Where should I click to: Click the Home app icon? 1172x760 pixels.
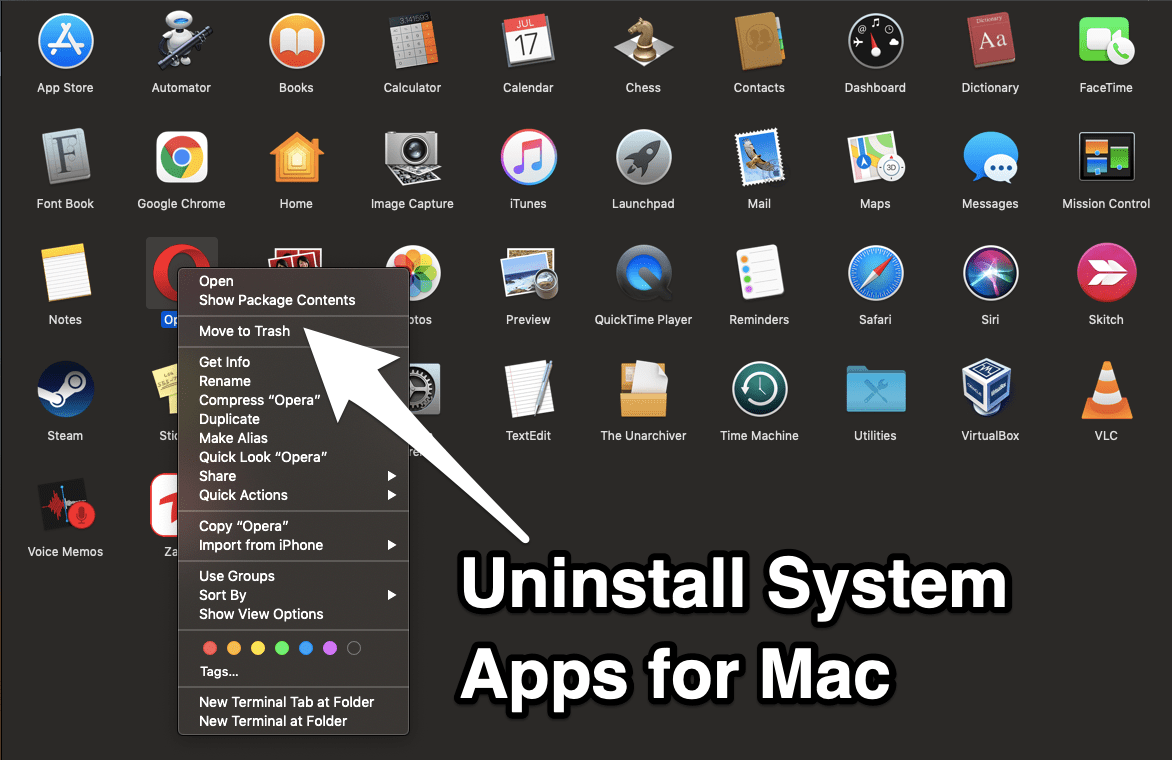coord(296,157)
